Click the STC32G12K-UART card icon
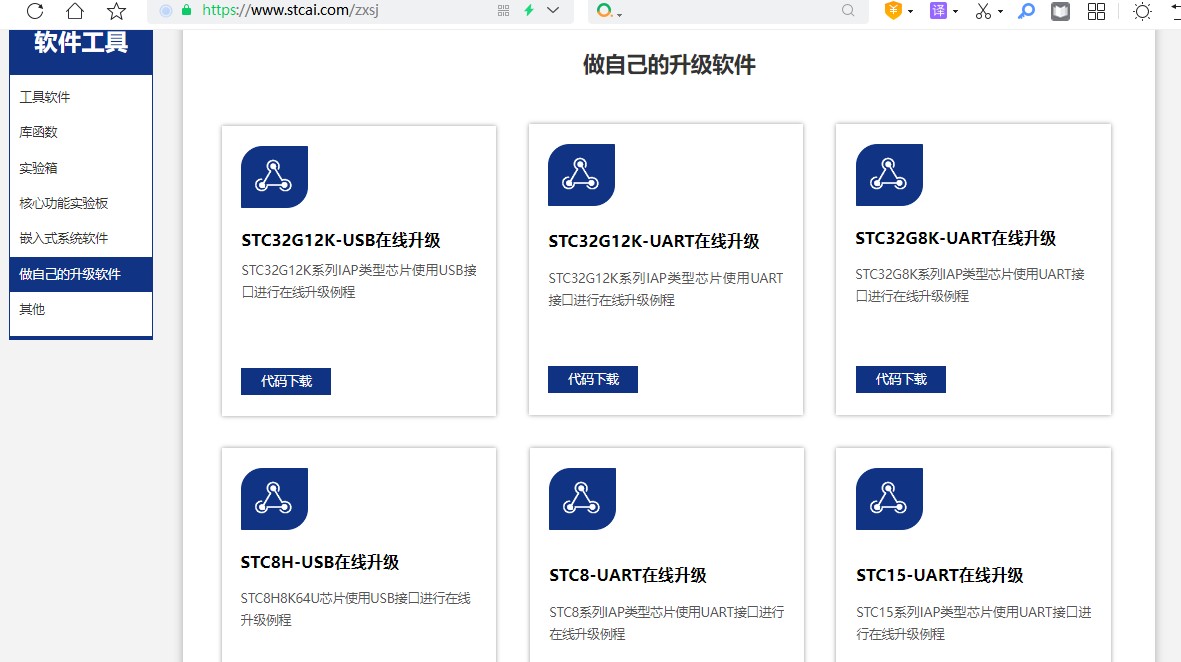The image size is (1181, 662). click(581, 175)
